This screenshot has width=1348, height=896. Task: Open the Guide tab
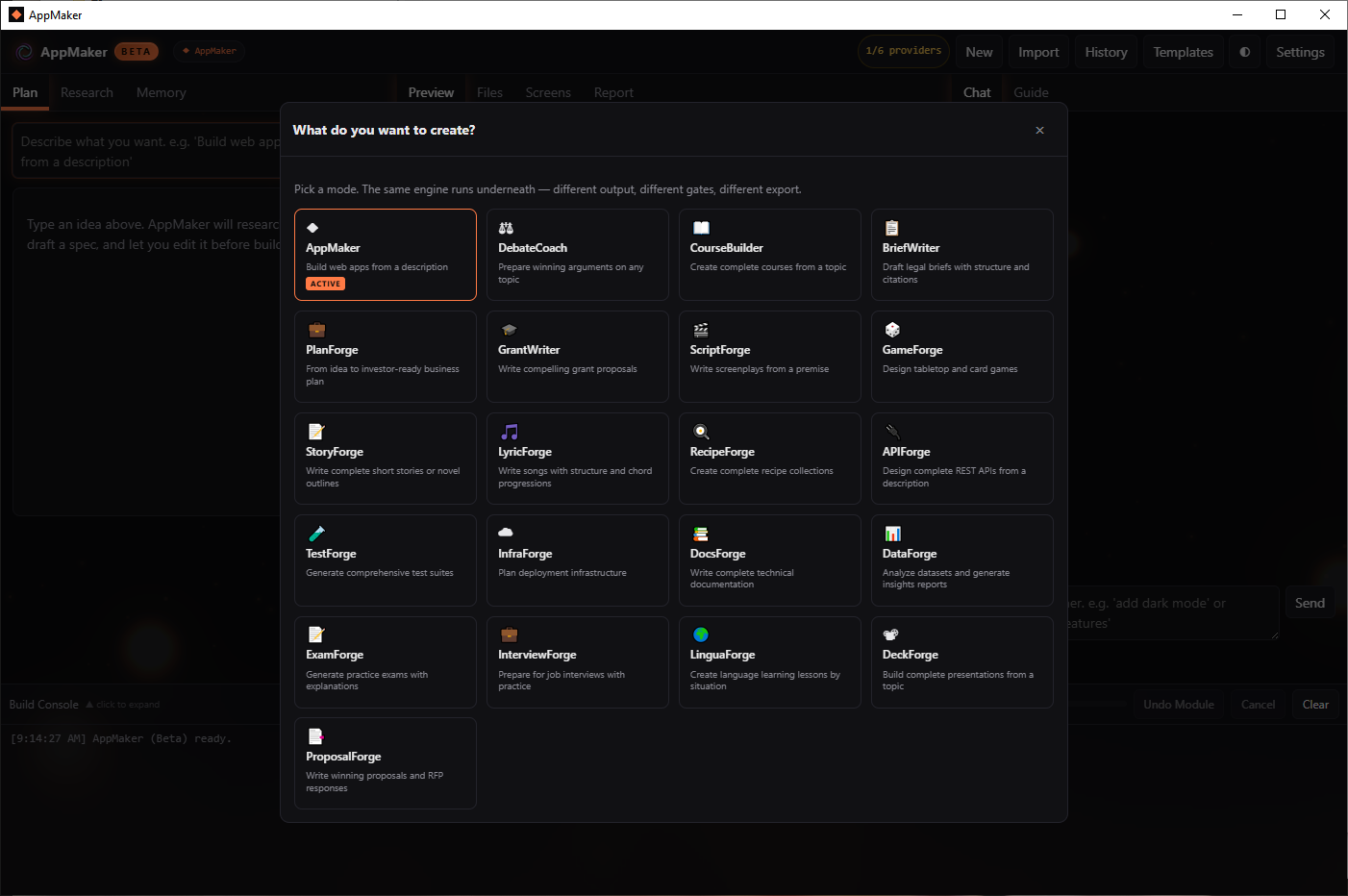tap(1031, 92)
